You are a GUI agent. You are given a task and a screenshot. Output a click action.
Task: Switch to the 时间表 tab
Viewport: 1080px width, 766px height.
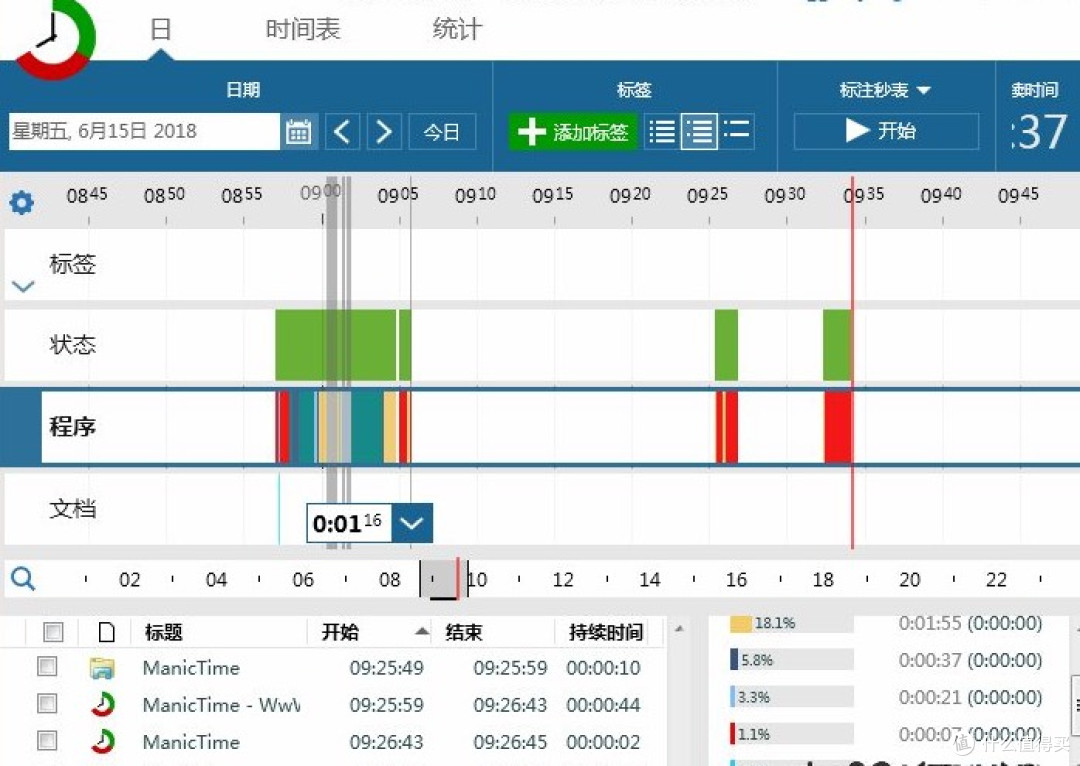[x=301, y=29]
